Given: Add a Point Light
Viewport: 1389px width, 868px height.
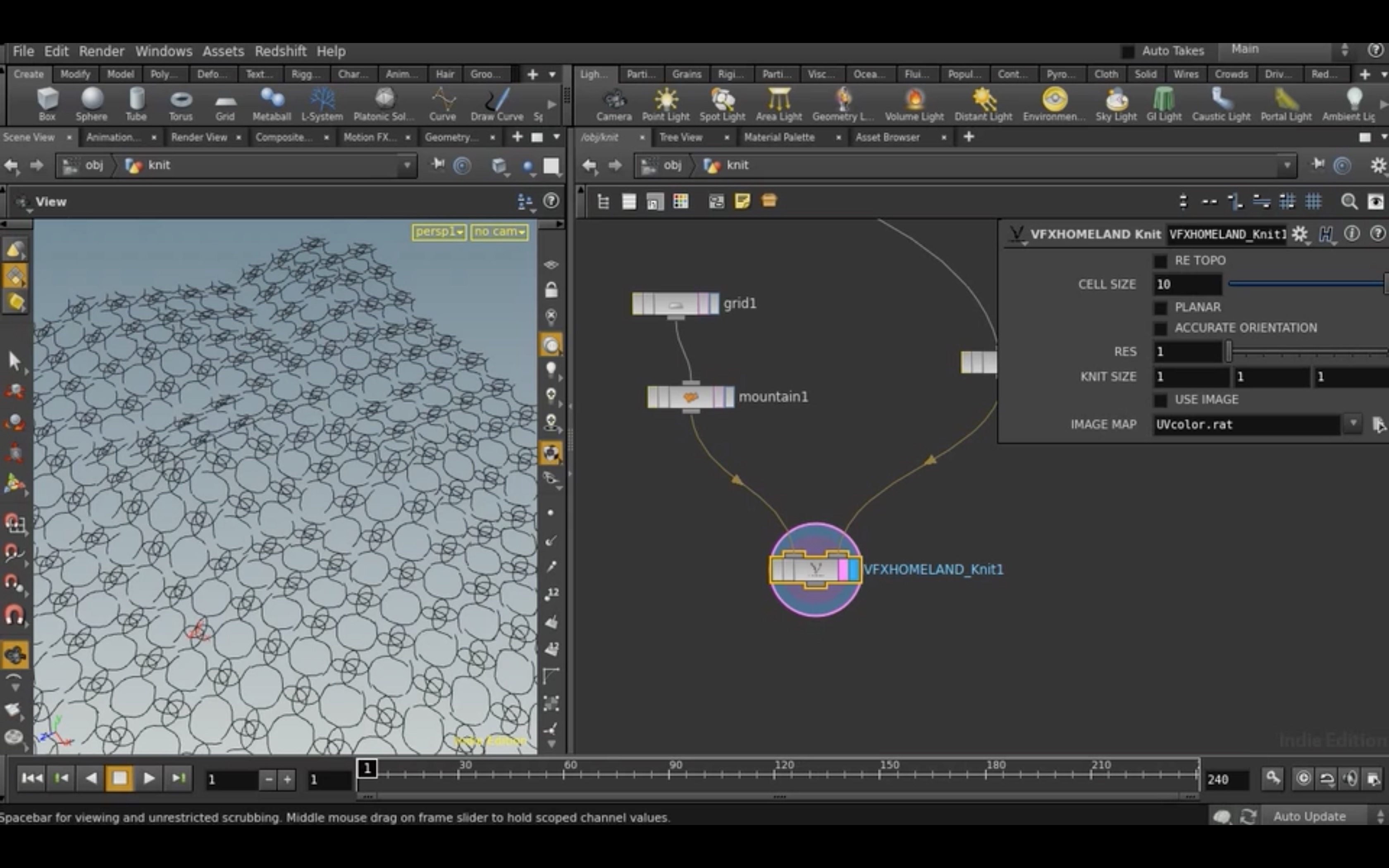Looking at the screenshot, I should [666, 105].
